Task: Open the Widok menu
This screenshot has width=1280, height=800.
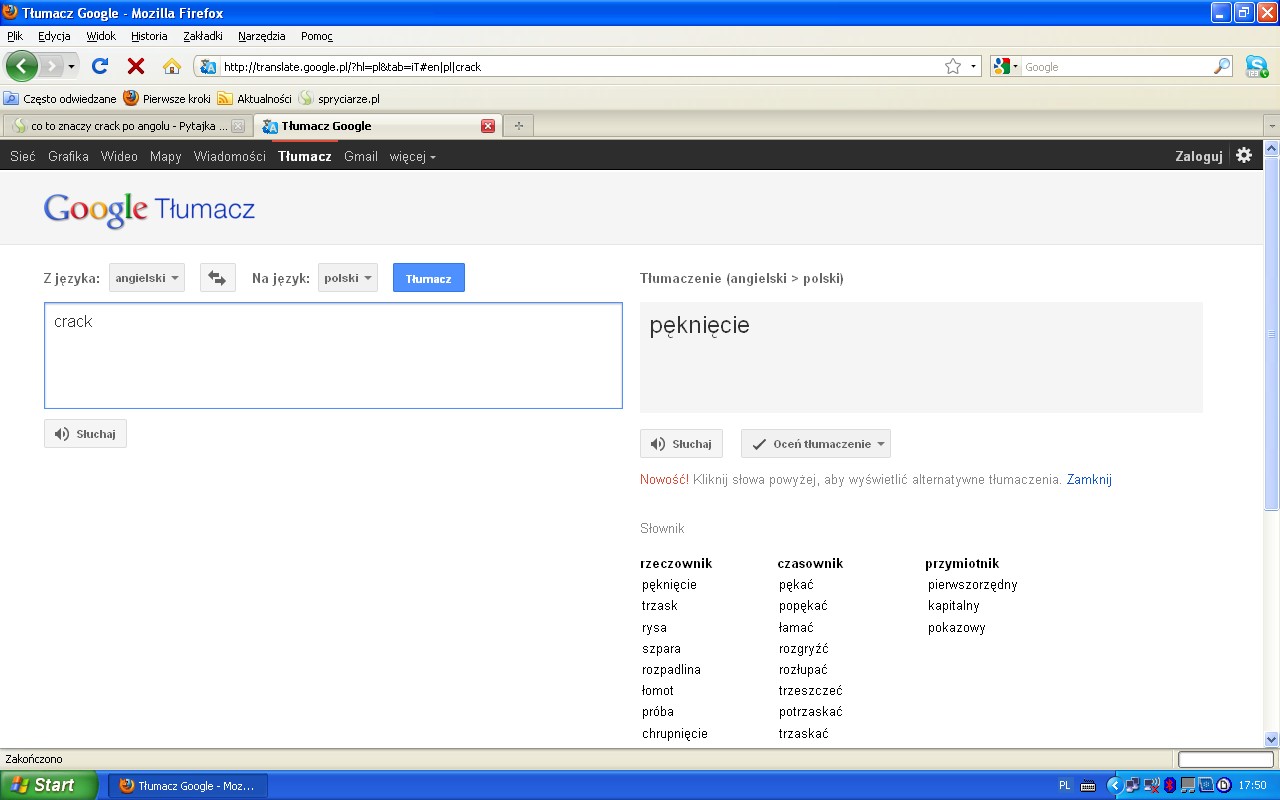Action: [101, 36]
